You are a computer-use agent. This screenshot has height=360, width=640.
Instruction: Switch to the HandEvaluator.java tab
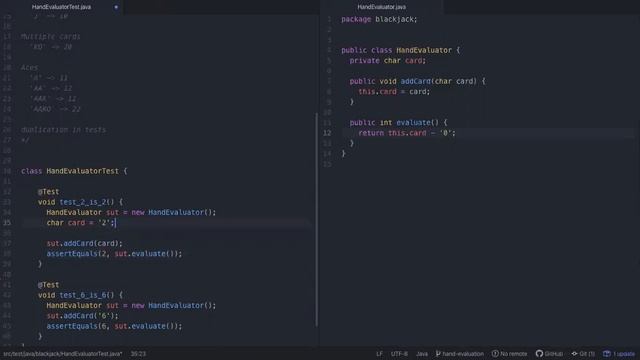click(x=381, y=7)
